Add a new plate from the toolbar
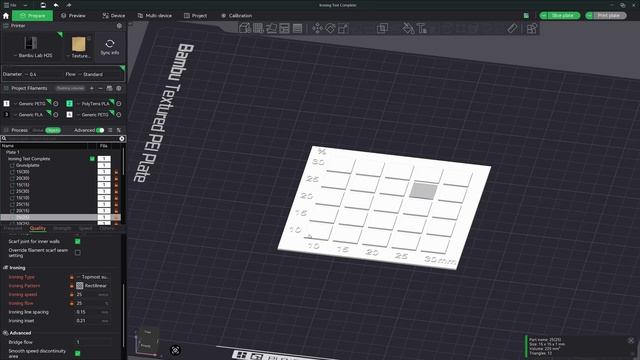 pyautogui.click(x=258, y=28)
